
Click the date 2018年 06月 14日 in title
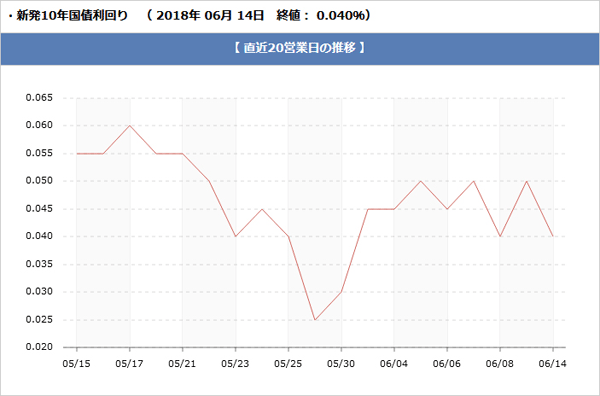pyautogui.click(x=210, y=16)
